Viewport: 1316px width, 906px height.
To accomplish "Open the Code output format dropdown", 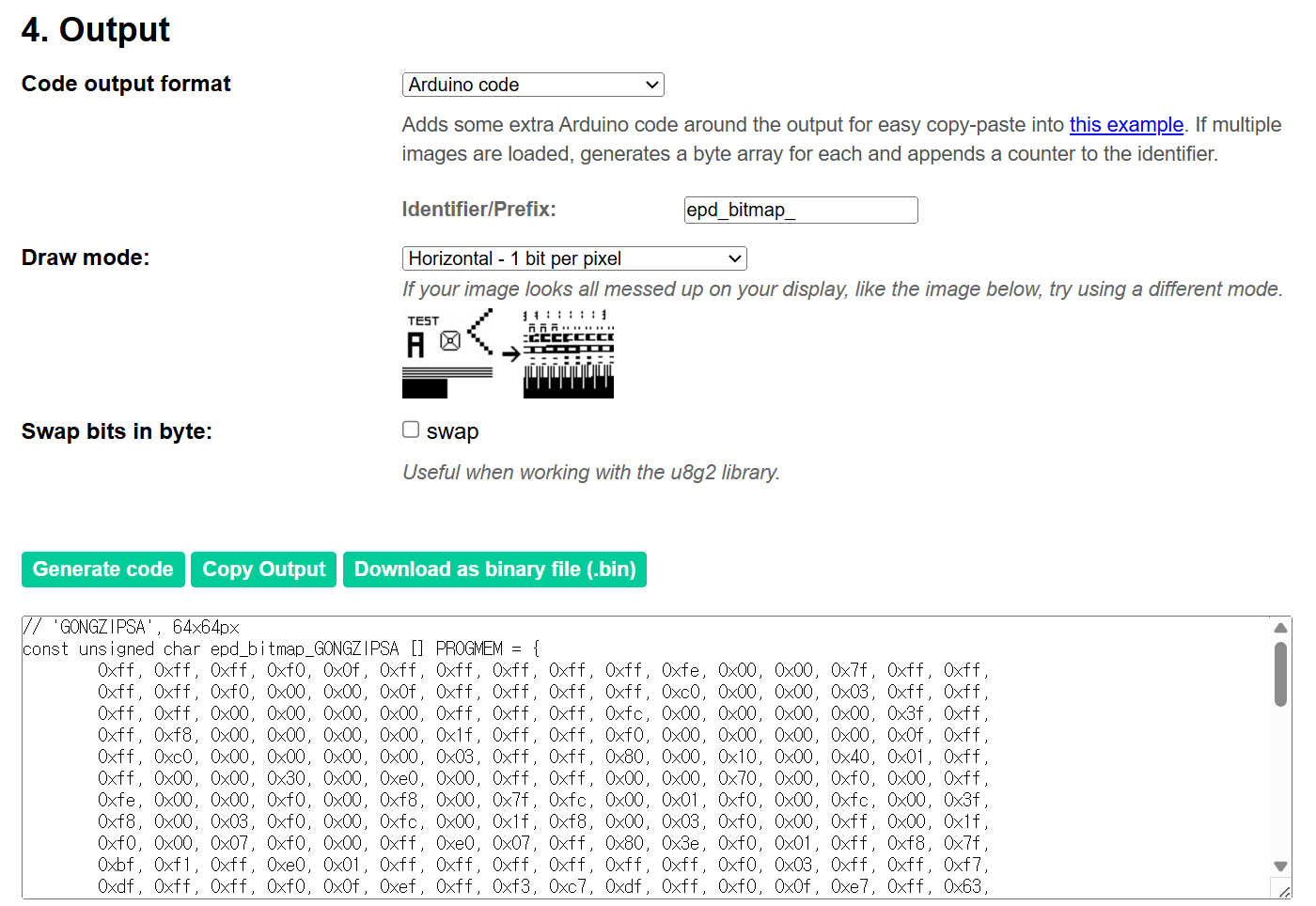I will (533, 85).
